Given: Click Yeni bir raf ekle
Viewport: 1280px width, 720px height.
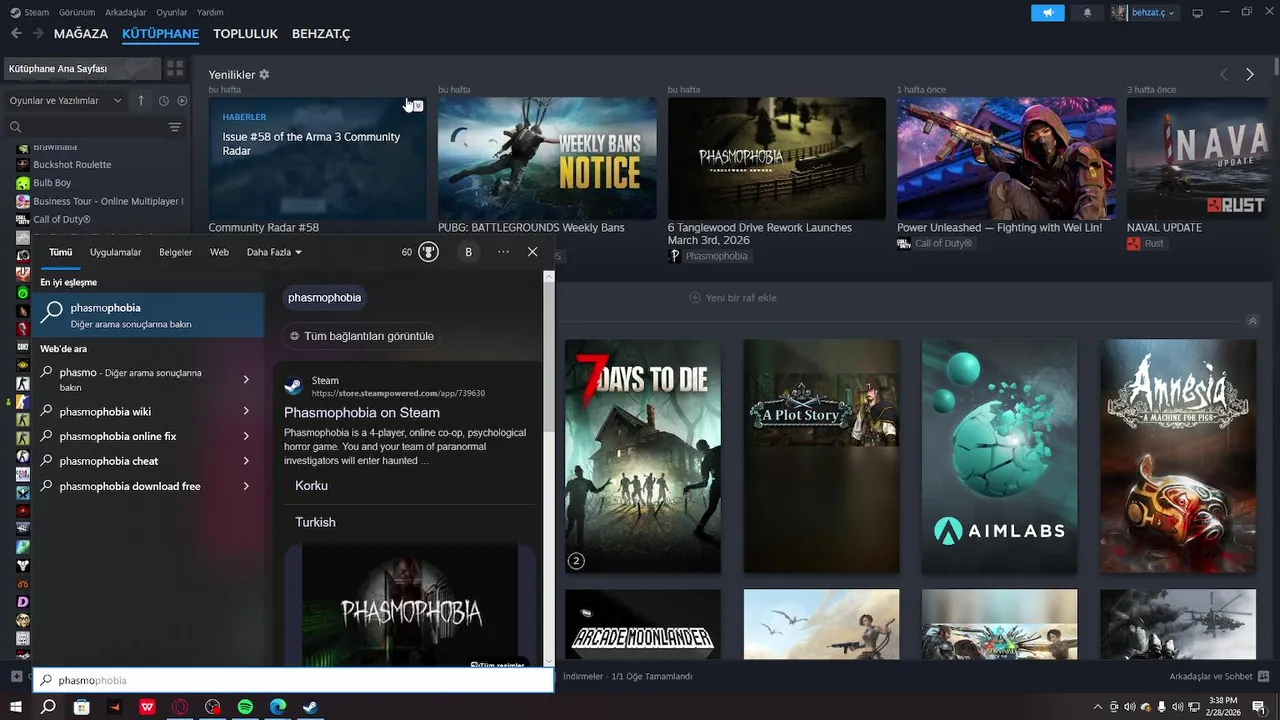Looking at the screenshot, I should (x=733, y=298).
